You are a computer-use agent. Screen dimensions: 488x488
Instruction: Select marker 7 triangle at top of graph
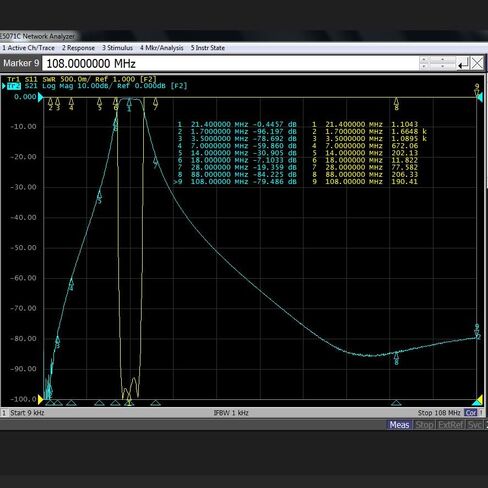(x=155, y=103)
